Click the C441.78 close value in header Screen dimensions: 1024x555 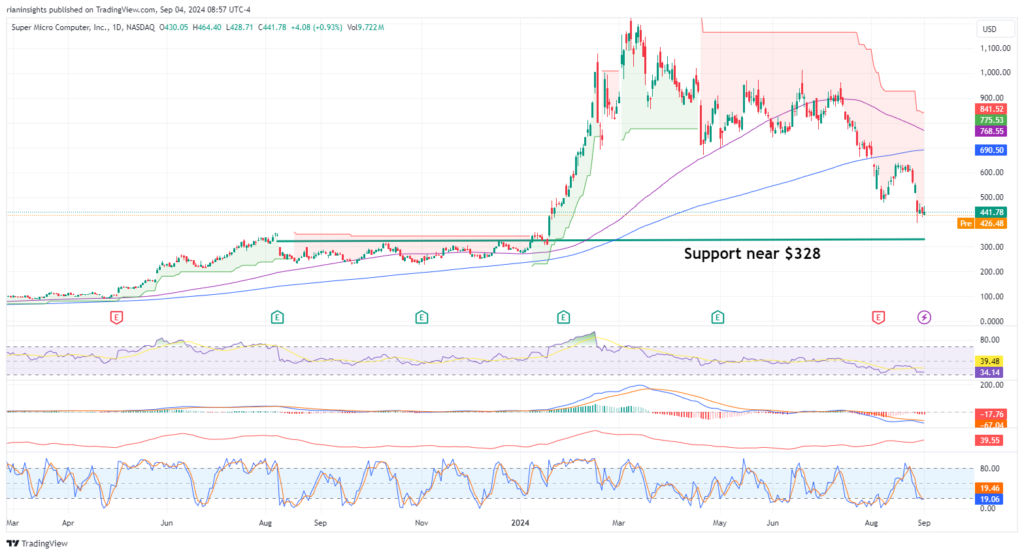pos(272,27)
